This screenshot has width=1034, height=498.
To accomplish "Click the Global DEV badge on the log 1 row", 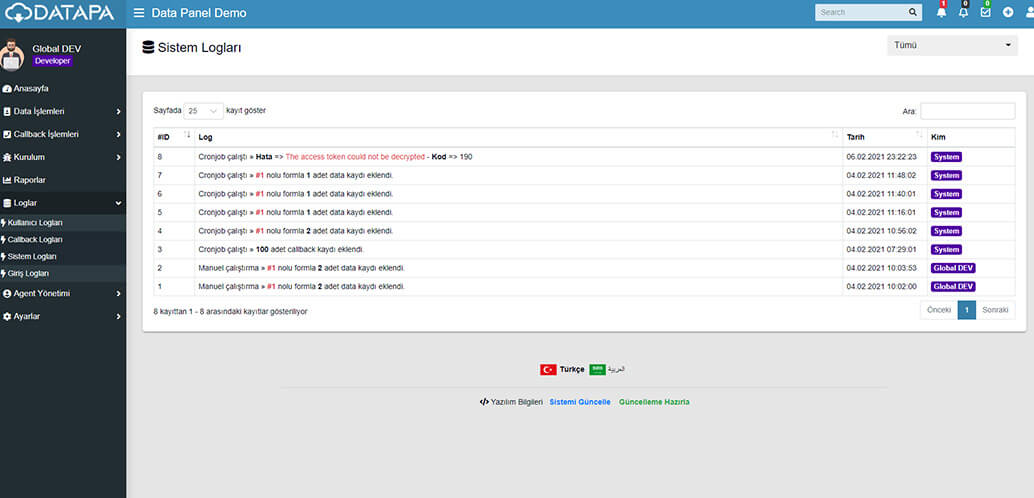I will point(953,286).
